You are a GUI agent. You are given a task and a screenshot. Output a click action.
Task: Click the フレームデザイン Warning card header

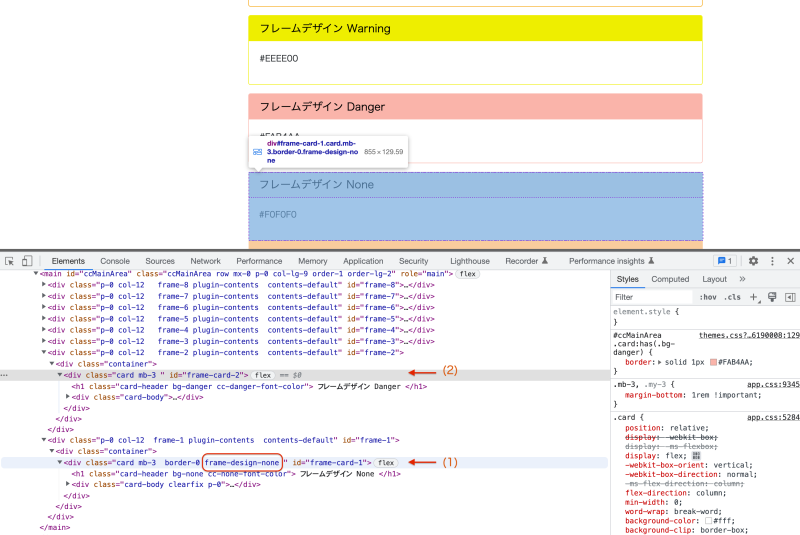click(475, 28)
